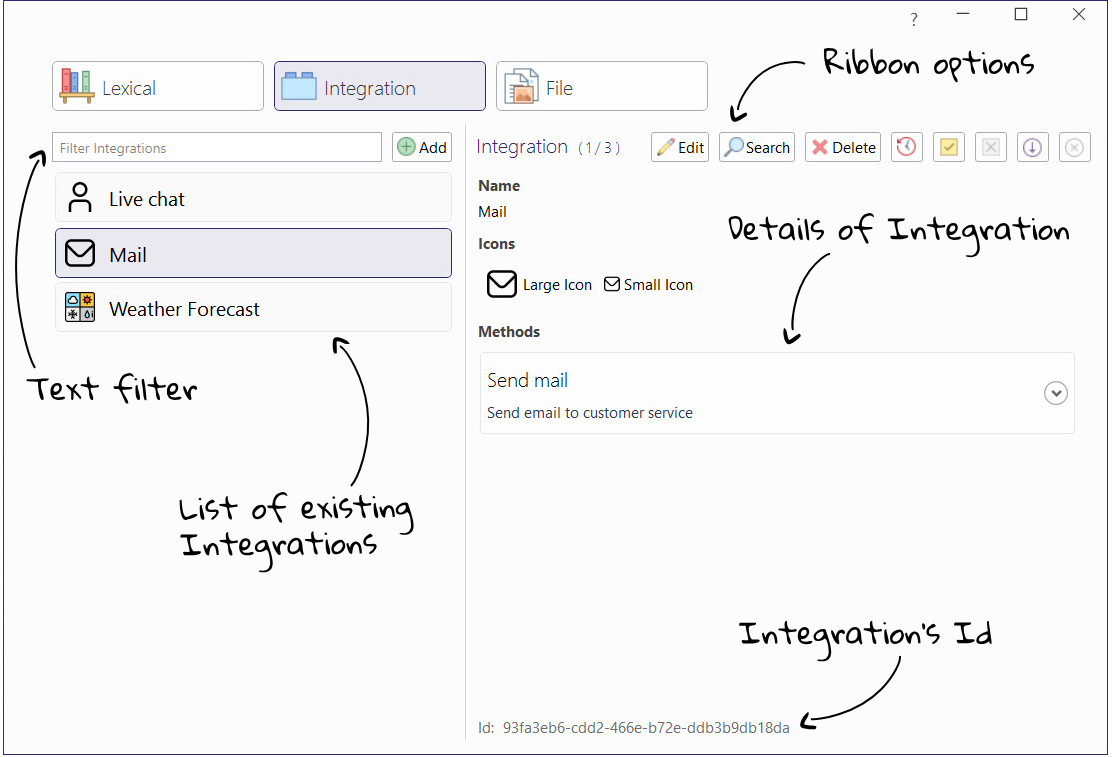Click the Edit button
The image size is (1112, 757).
(679, 147)
